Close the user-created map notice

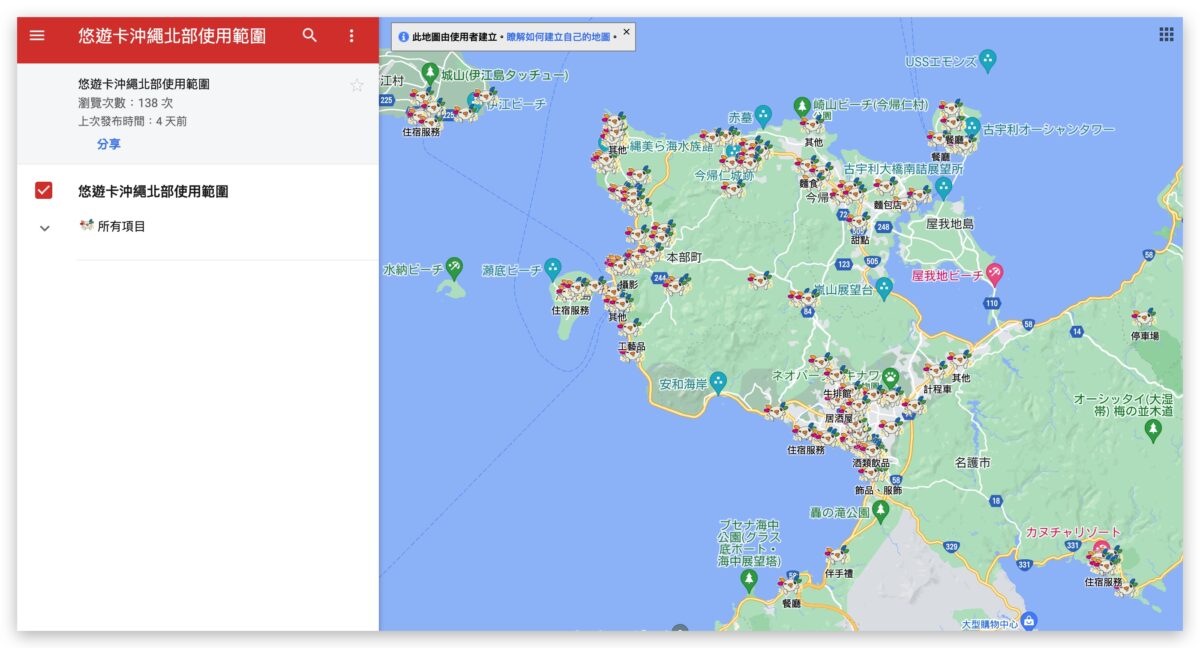pyautogui.click(x=627, y=32)
